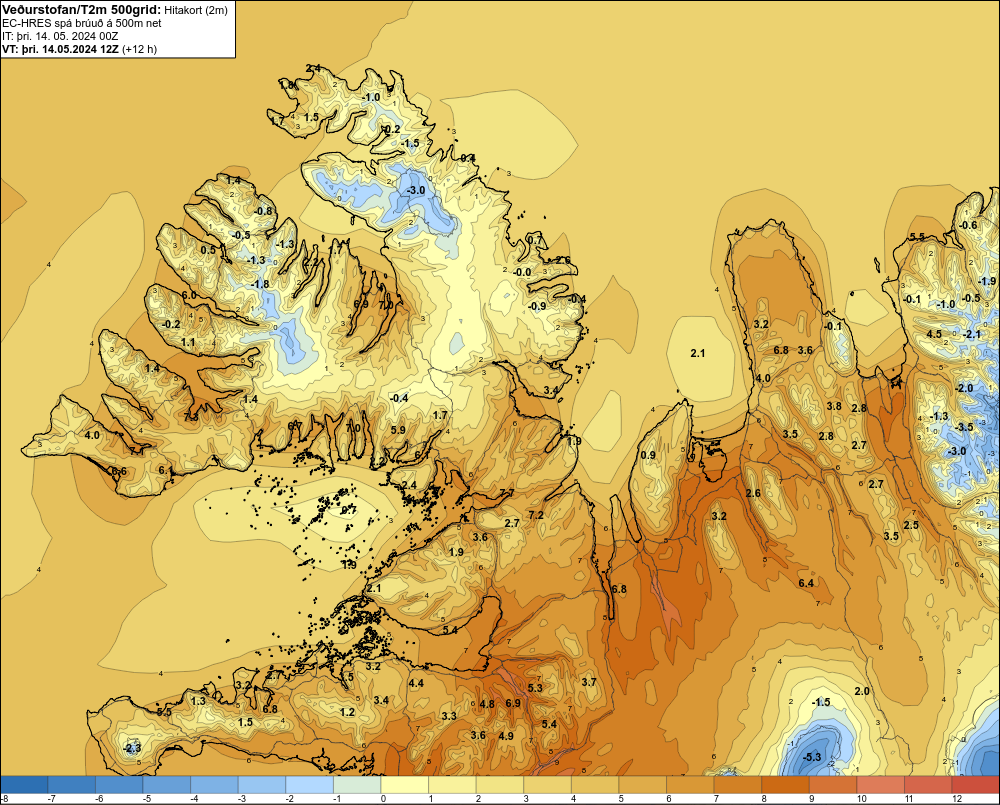Click the 5.3 temperature value
This screenshot has height=805, width=1000.
[x=534, y=688]
